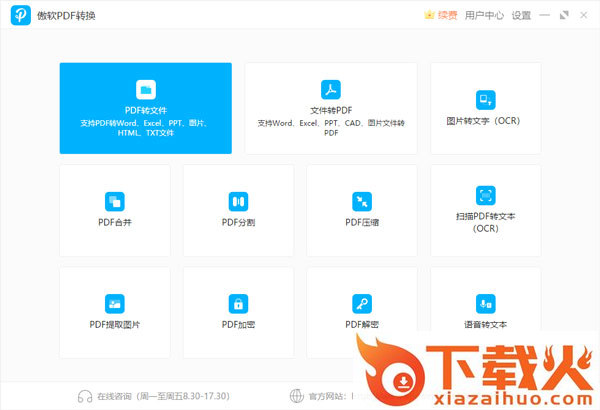Select the 文件转PDF label

pyautogui.click(x=331, y=110)
